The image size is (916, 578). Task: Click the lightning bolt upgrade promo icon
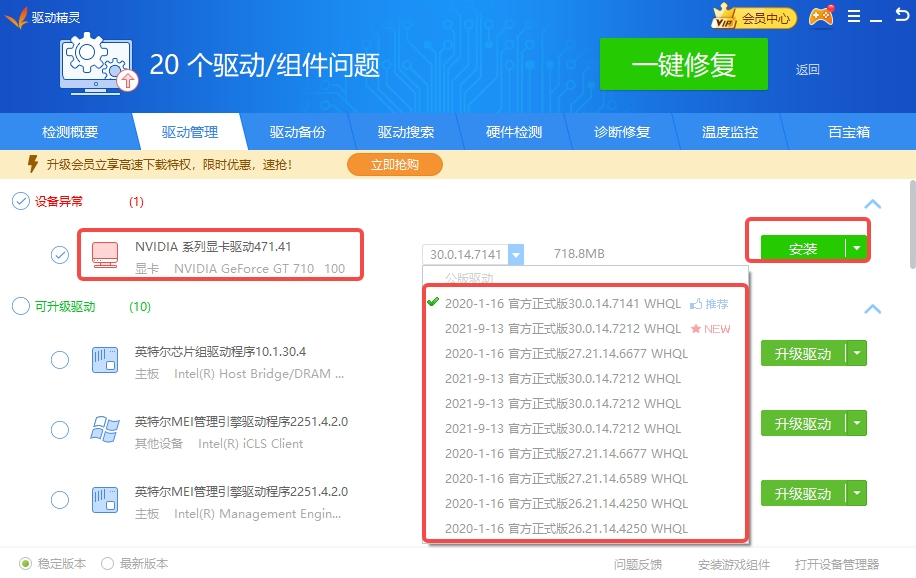[32, 164]
